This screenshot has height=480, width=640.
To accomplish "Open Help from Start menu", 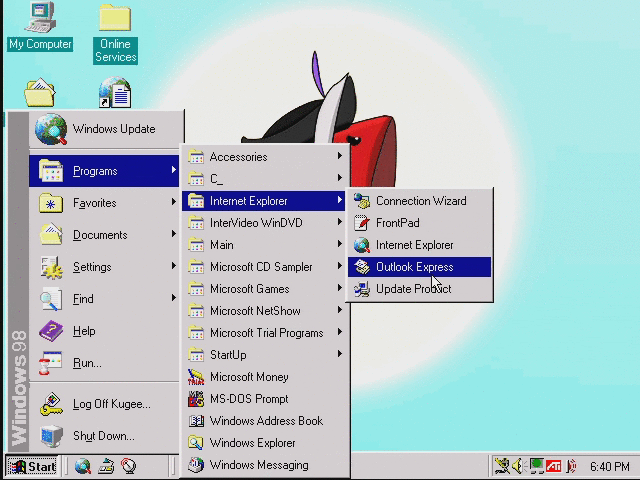I will [104, 331].
